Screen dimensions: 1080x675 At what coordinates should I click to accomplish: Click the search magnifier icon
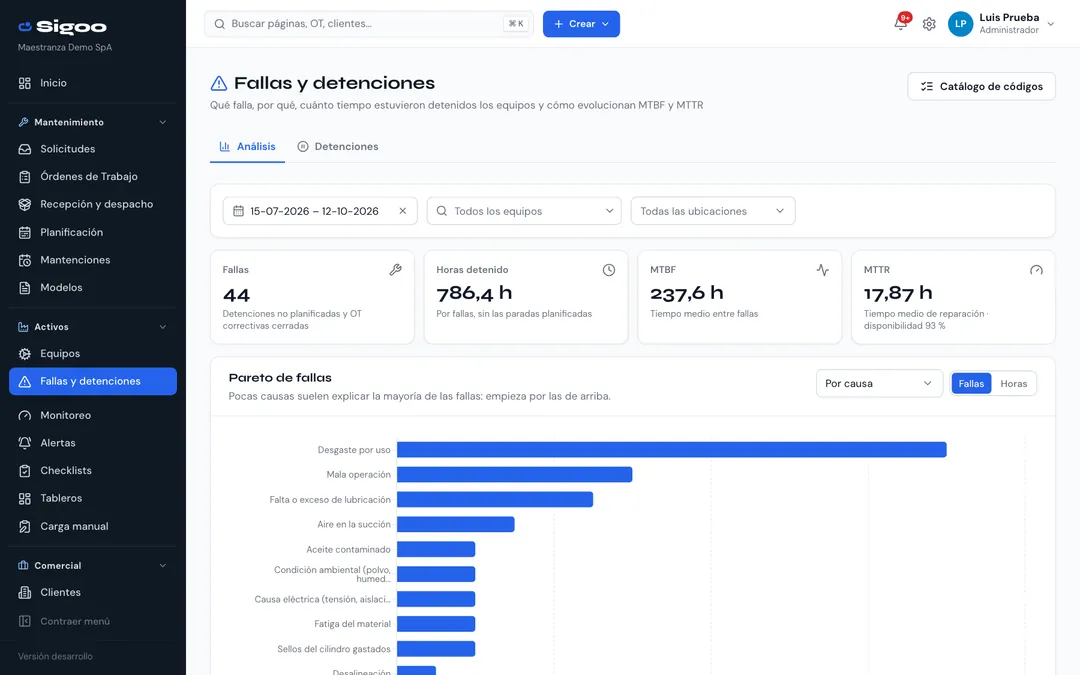pos(220,24)
